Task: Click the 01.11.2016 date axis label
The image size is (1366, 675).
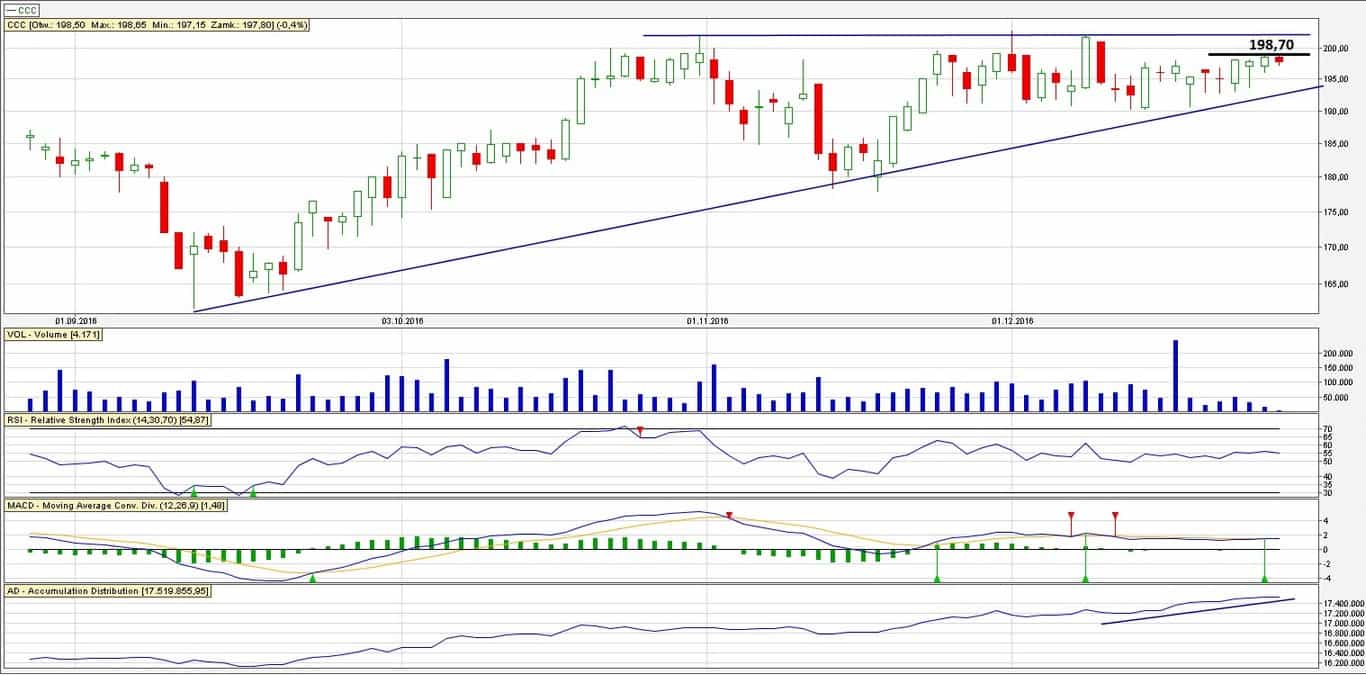Action: [707, 320]
